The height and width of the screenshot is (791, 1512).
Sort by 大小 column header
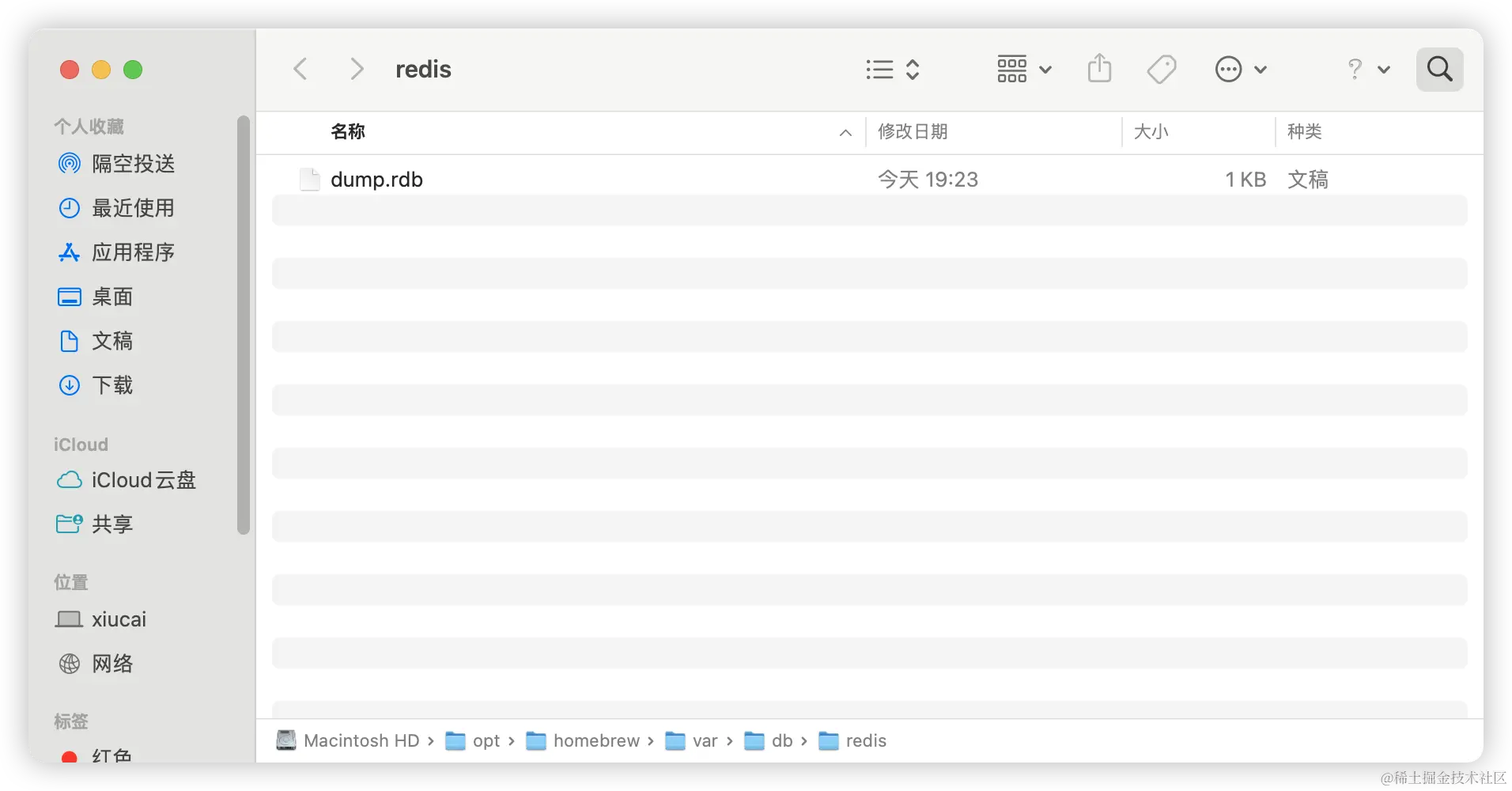(x=1151, y=131)
